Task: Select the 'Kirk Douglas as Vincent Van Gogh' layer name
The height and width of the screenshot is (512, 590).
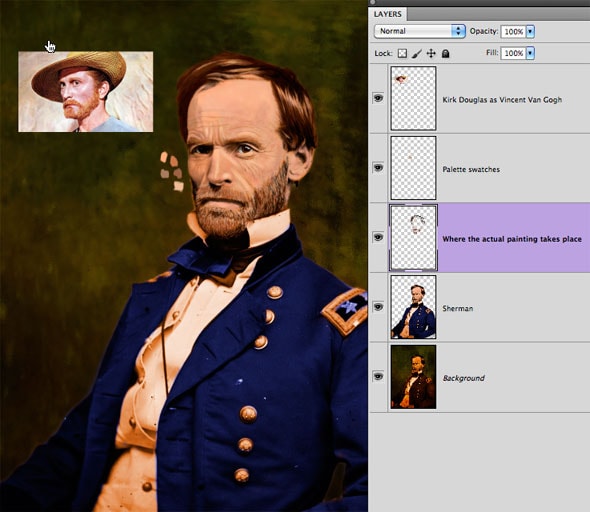Action: click(502, 100)
